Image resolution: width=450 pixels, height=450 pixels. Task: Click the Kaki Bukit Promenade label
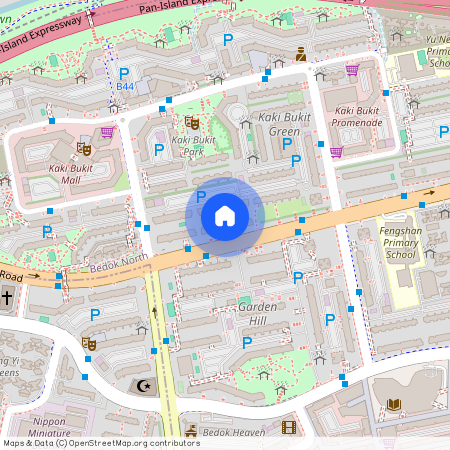pyautogui.click(x=357, y=117)
